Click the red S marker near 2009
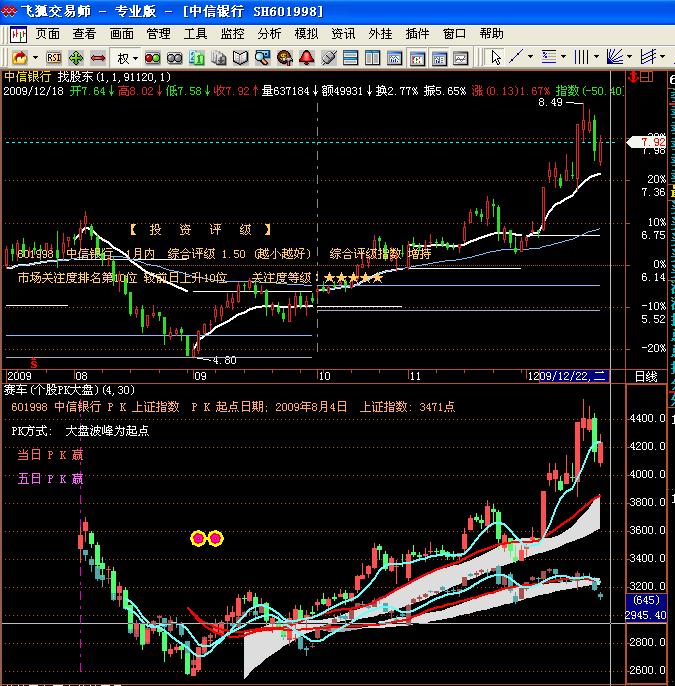 34,363
